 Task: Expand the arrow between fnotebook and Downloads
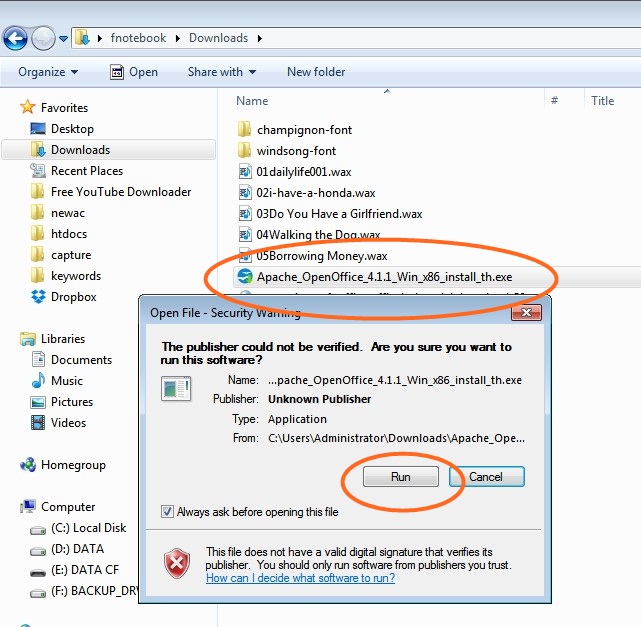point(178,38)
